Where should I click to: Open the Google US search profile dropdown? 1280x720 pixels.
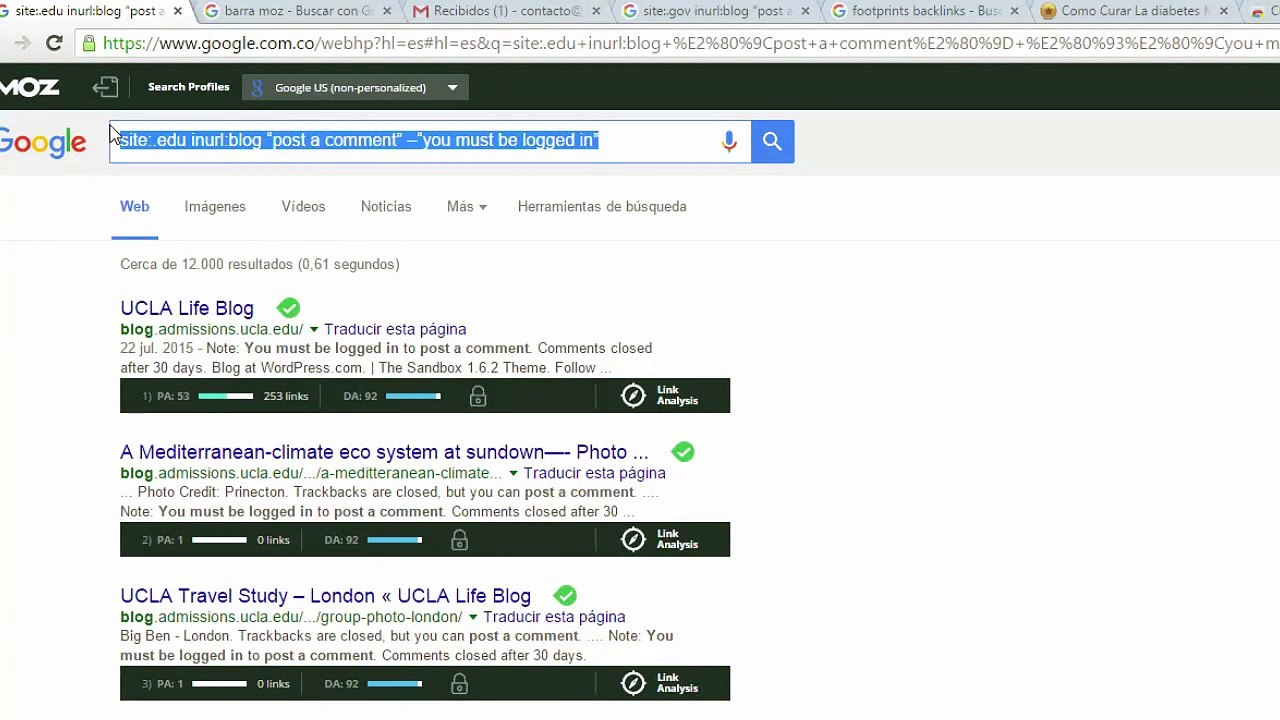pos(355,88)
